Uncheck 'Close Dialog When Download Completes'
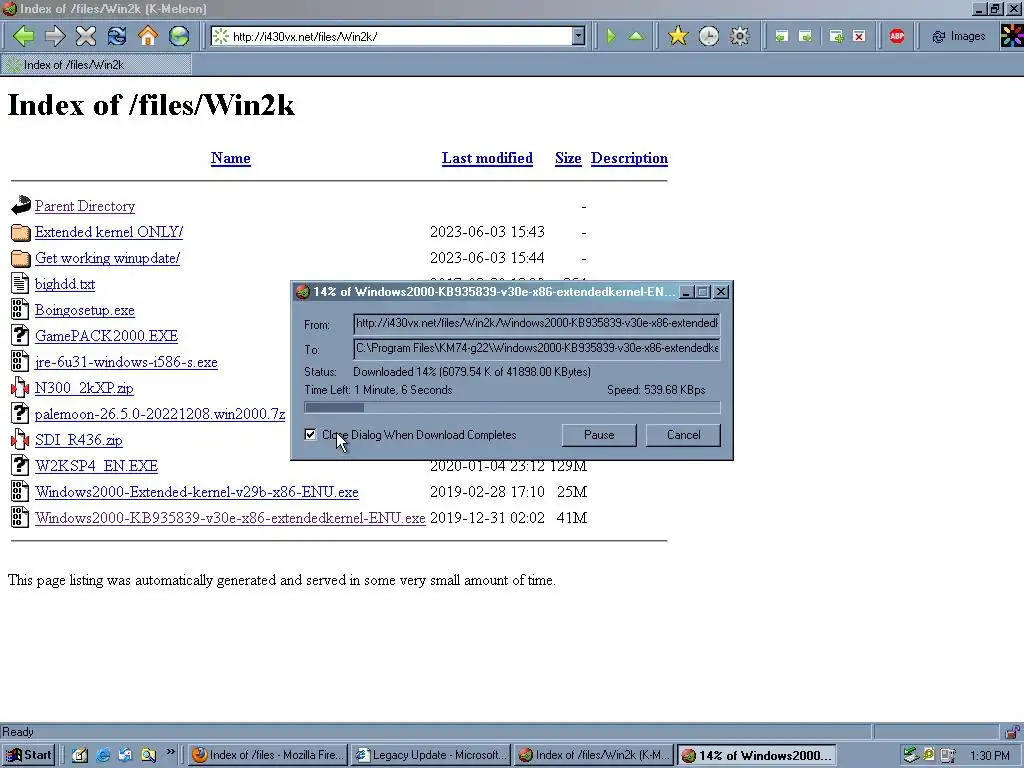This screenshot has width=1024, height=768. 310,434
